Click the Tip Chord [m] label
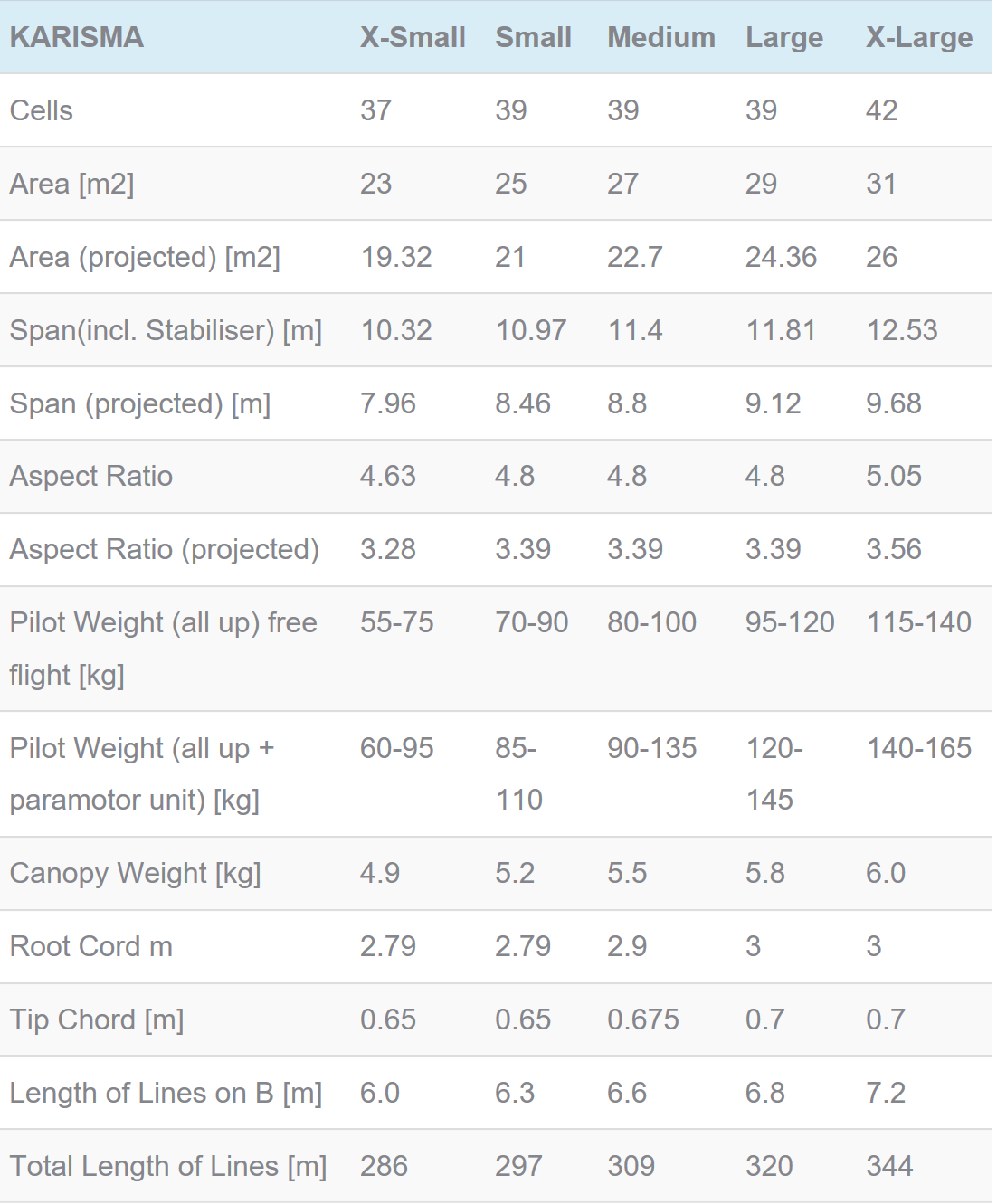Screen dimensions: 997x1204 [x=97, y=1019]
